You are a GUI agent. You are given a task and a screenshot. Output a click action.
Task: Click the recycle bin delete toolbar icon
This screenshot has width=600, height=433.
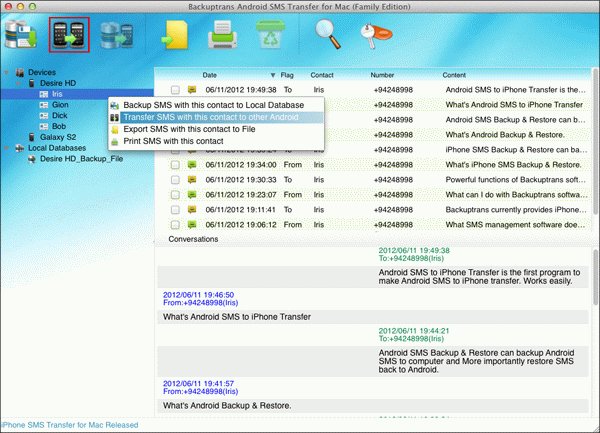271,34
